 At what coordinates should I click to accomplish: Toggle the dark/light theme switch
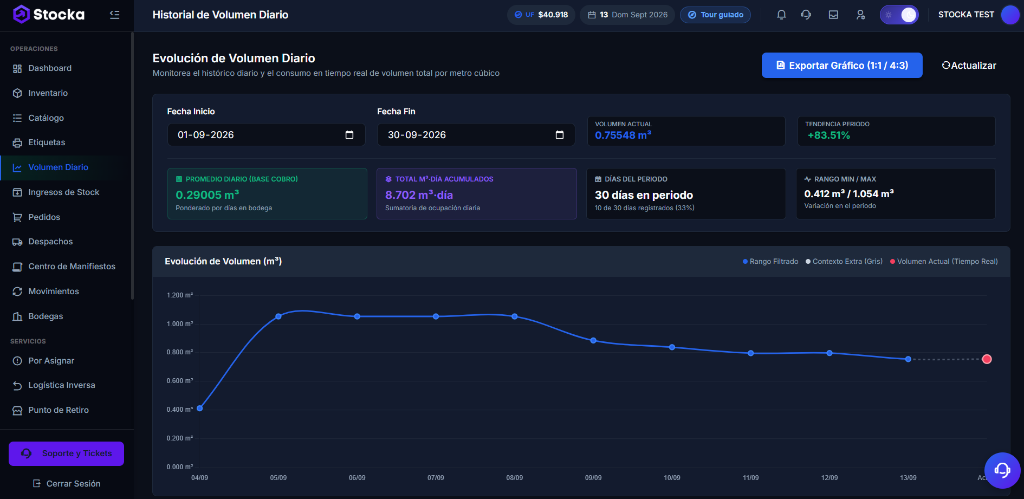coord(899,14)
